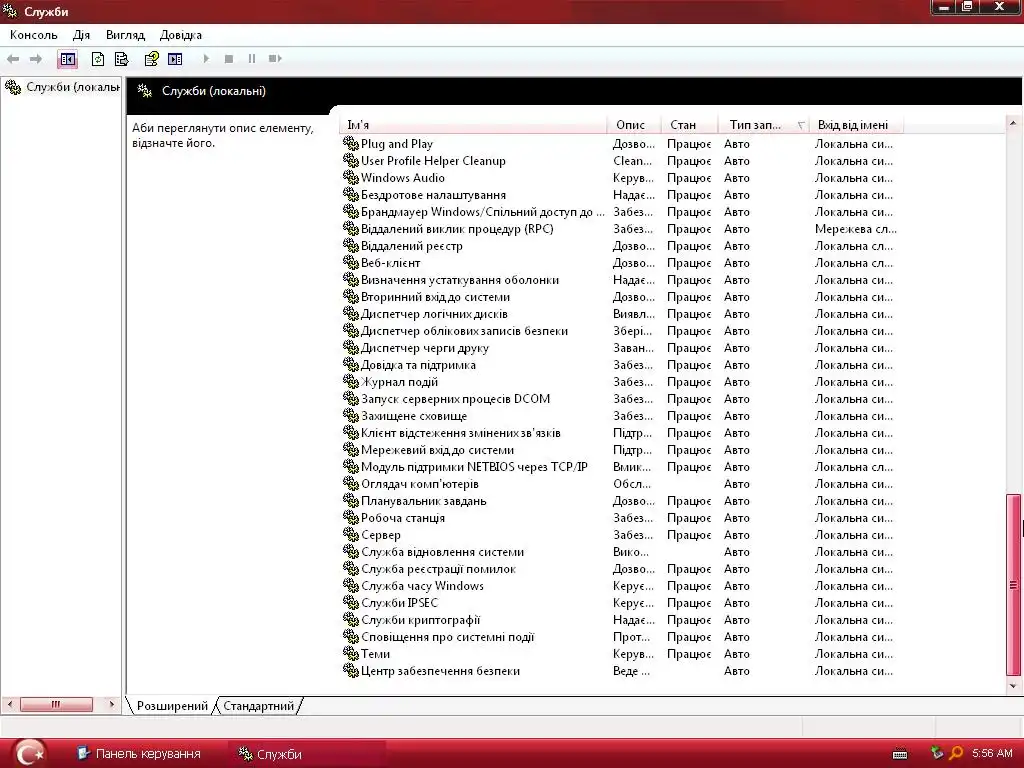This screenshot has width=1024, height=768.
Task: Click the Pause service icon
Action: pos(252,59)
